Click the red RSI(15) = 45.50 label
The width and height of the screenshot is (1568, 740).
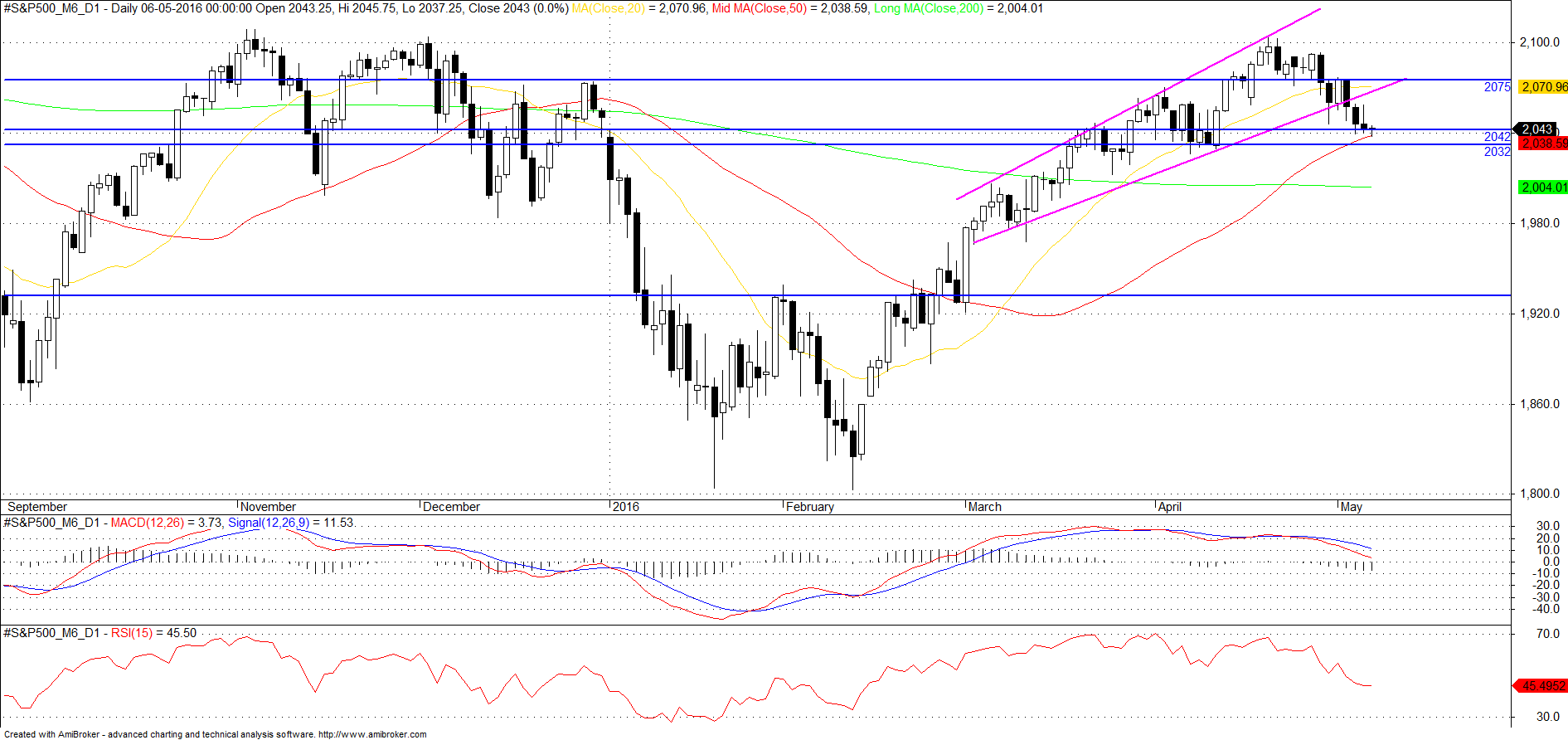(x=153, y=633)
